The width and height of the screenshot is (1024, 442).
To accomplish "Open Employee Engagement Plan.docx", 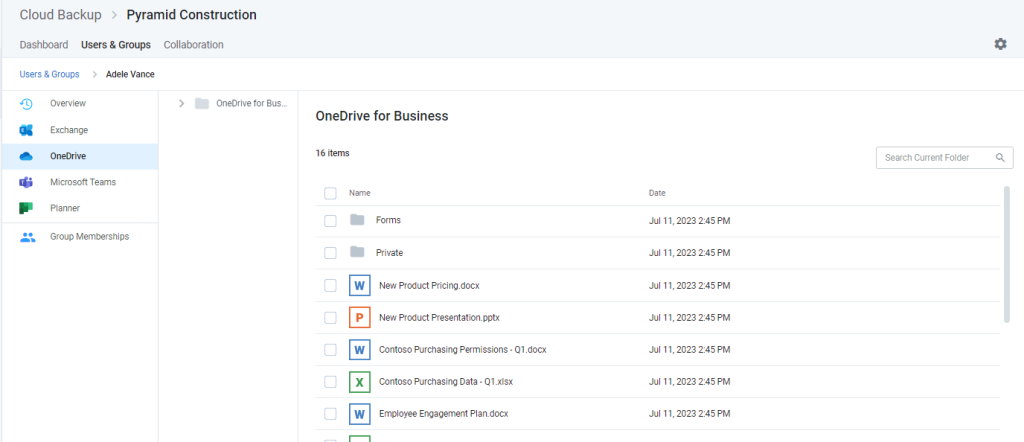I will 443,413.
